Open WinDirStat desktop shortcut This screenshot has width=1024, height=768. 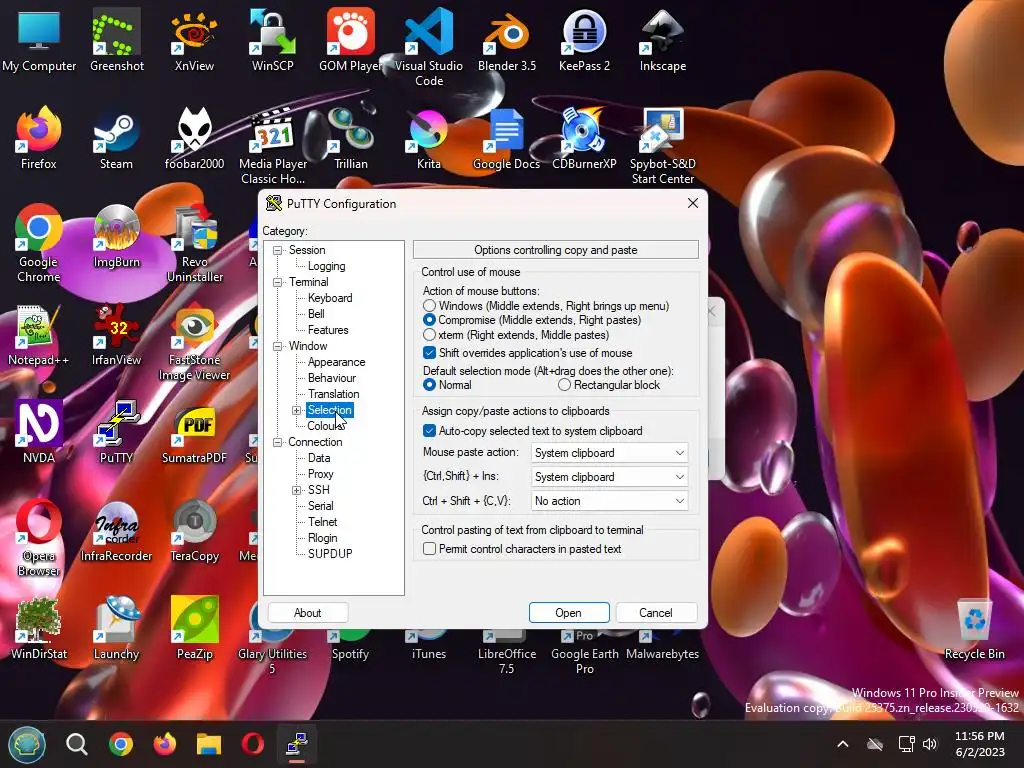pyautogui.click(x=39, y=628)
